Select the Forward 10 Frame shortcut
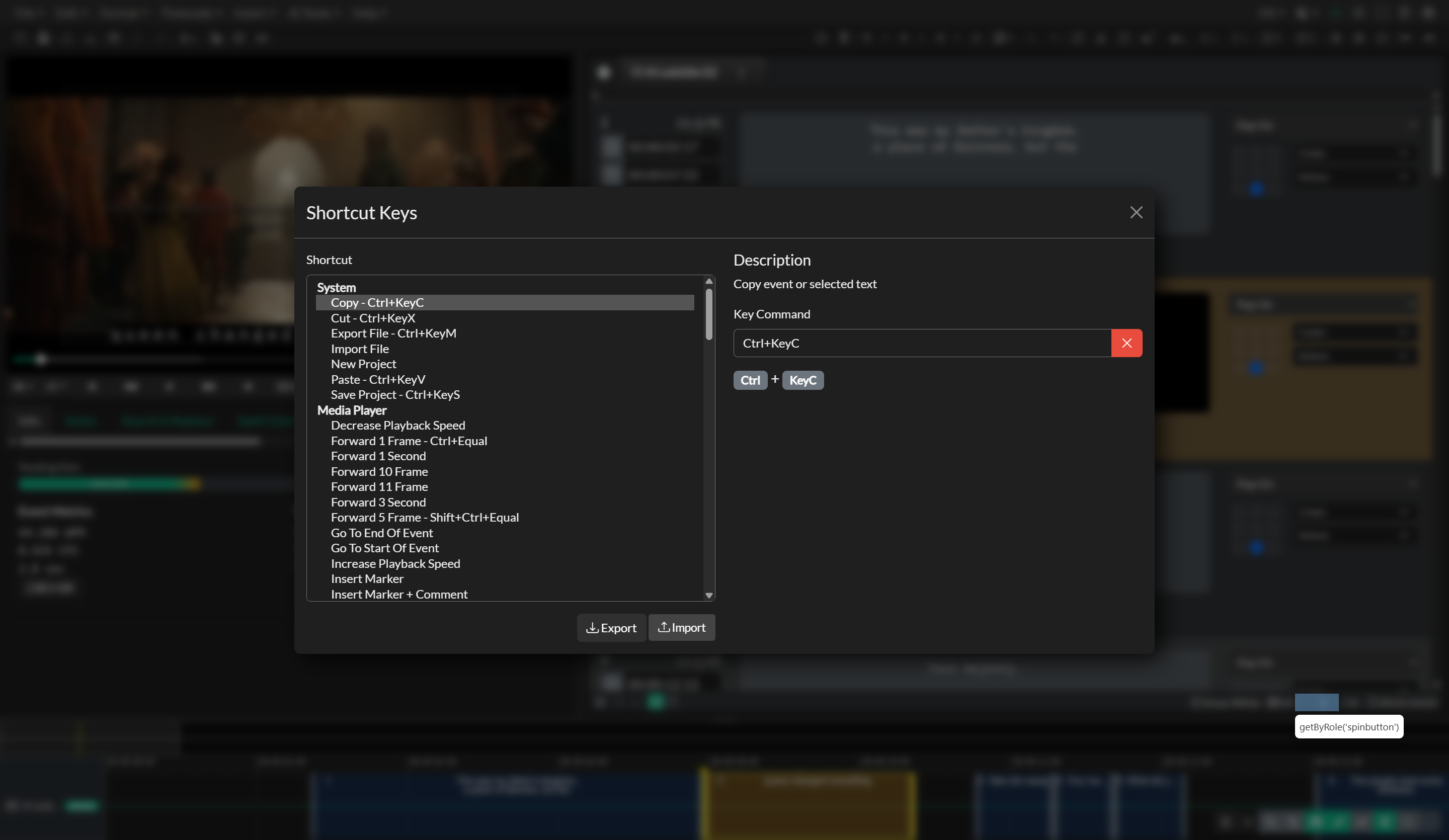The width and height of the screenshot is (1449, 840). point(505,471)
